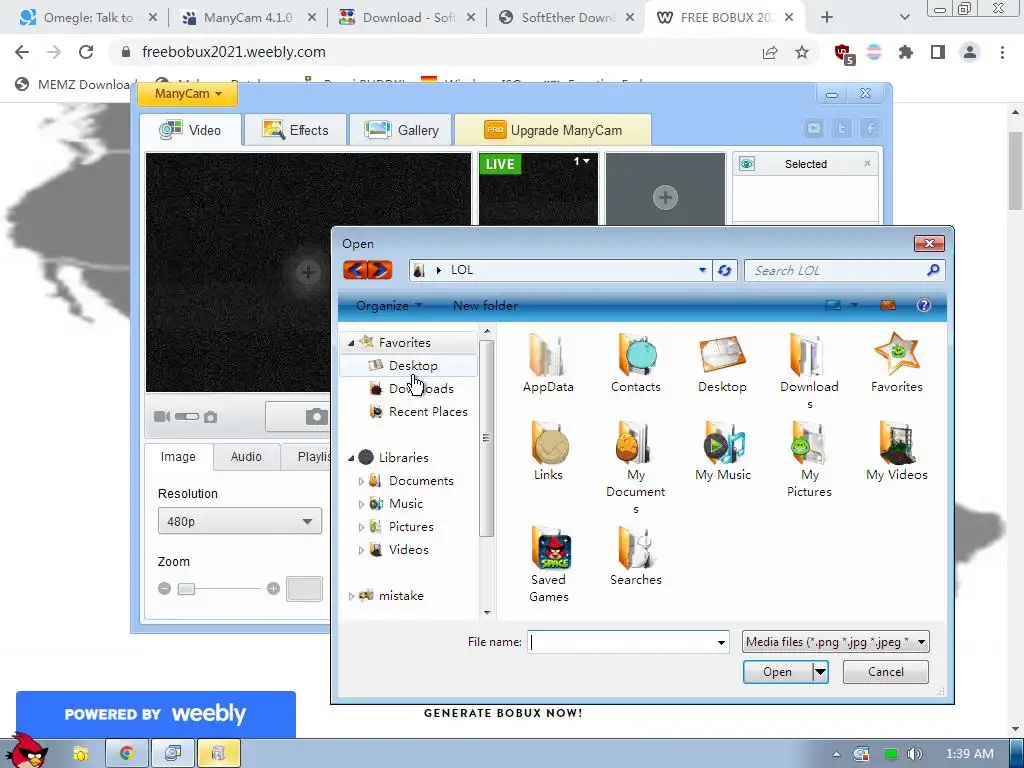Click the ManyCam zoom slider handle
This screenshot has width=1024, height=768.
coord(186,589)
